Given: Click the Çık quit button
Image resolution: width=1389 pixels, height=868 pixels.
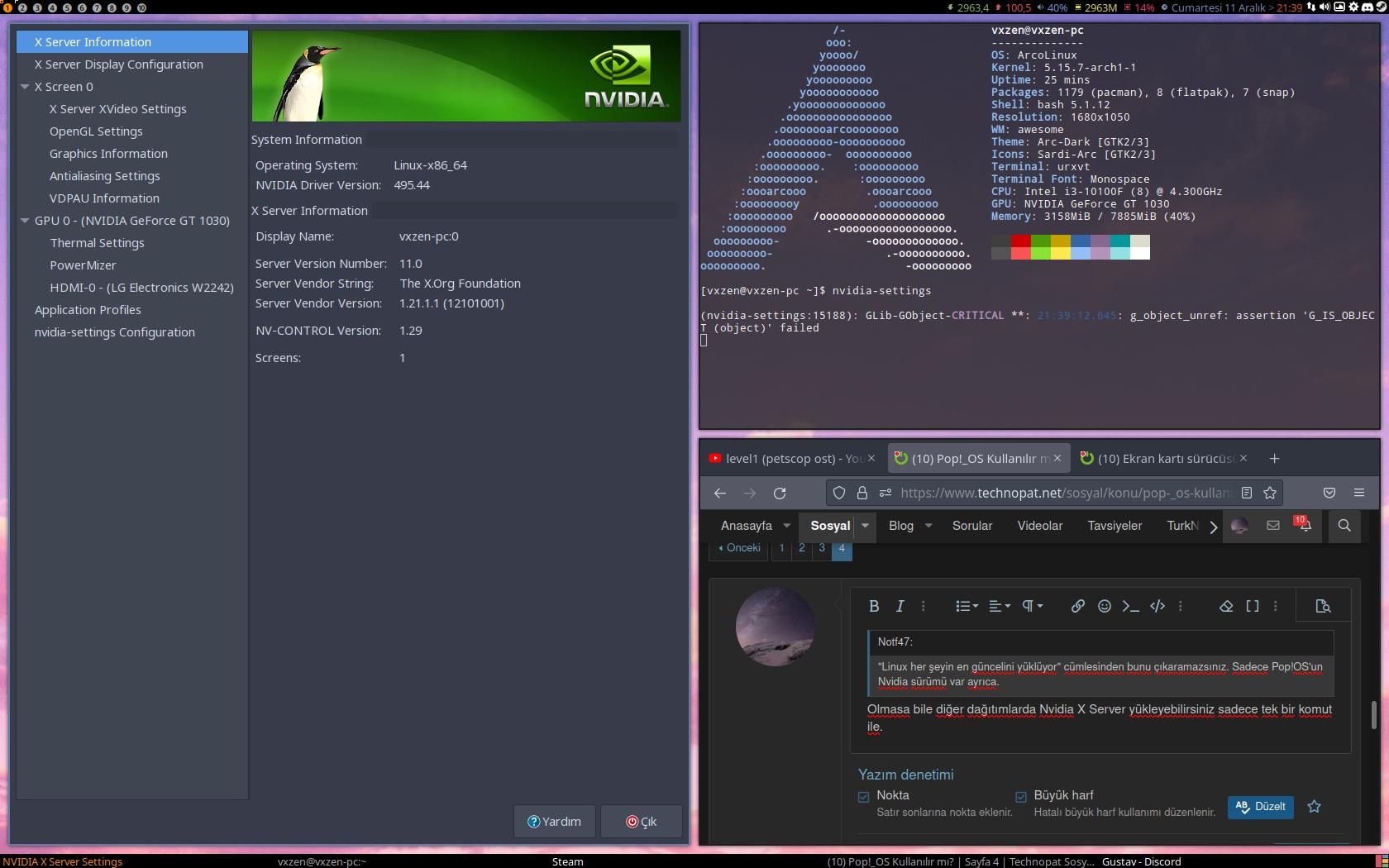Looking at the screenshot, I should [642, 821].
